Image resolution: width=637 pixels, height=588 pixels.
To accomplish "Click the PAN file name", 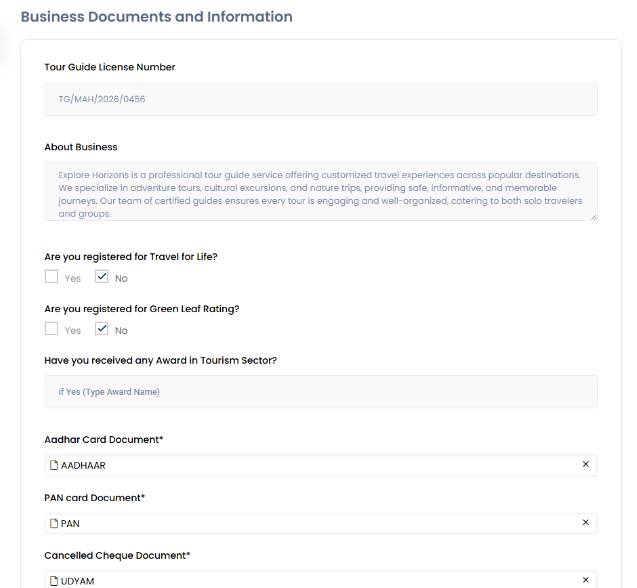I will pos(70,523).
